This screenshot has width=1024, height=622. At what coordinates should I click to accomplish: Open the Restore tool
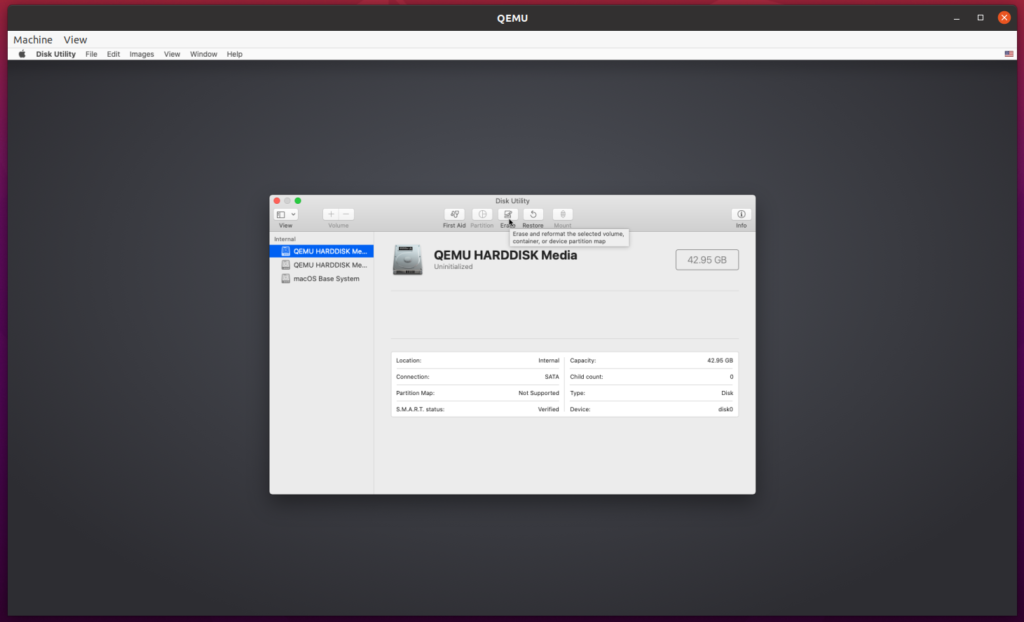[x=533, y=214]
